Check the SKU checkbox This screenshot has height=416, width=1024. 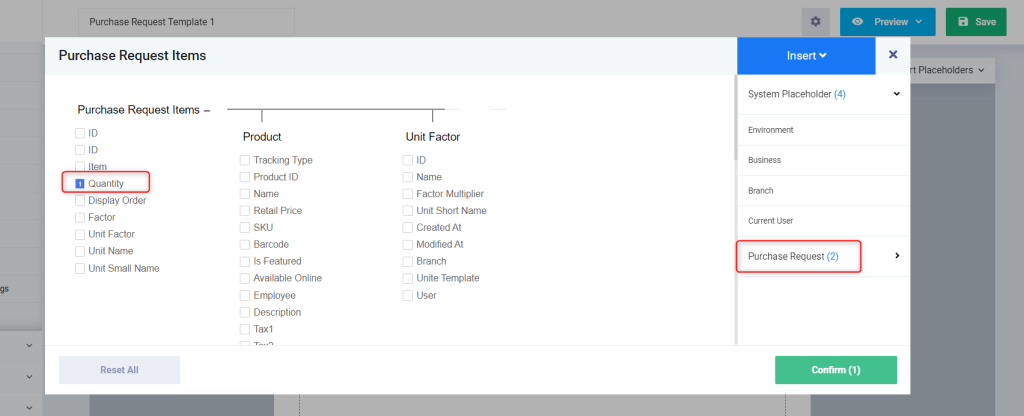245,227
